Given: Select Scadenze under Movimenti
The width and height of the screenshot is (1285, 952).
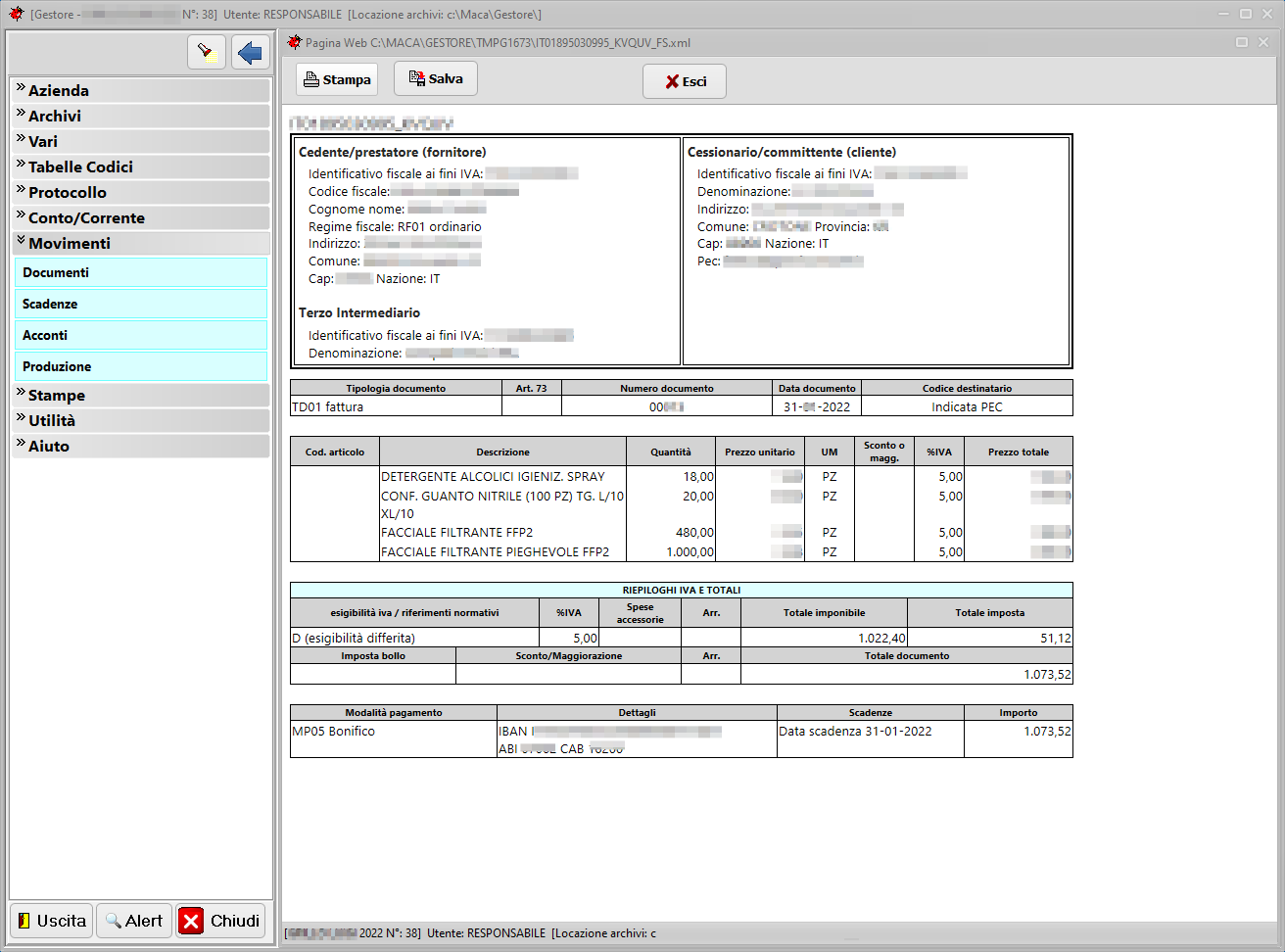Looking at the screenshot, I should point(140,304).
